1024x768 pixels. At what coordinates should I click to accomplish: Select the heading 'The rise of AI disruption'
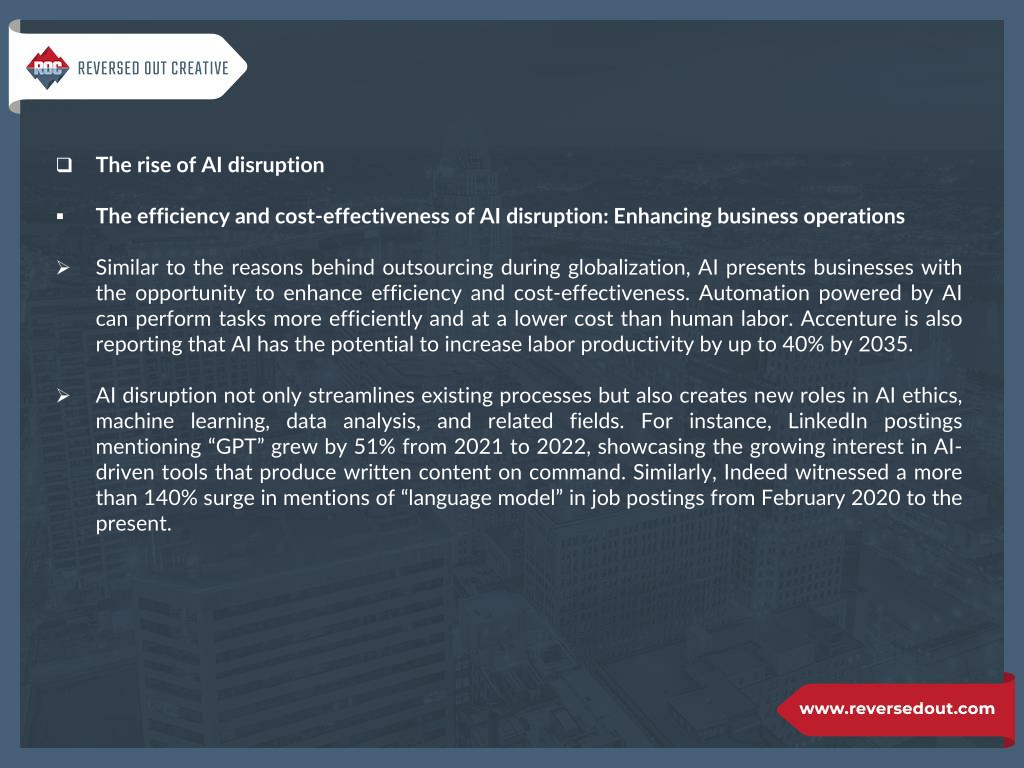tap(210, 165)
